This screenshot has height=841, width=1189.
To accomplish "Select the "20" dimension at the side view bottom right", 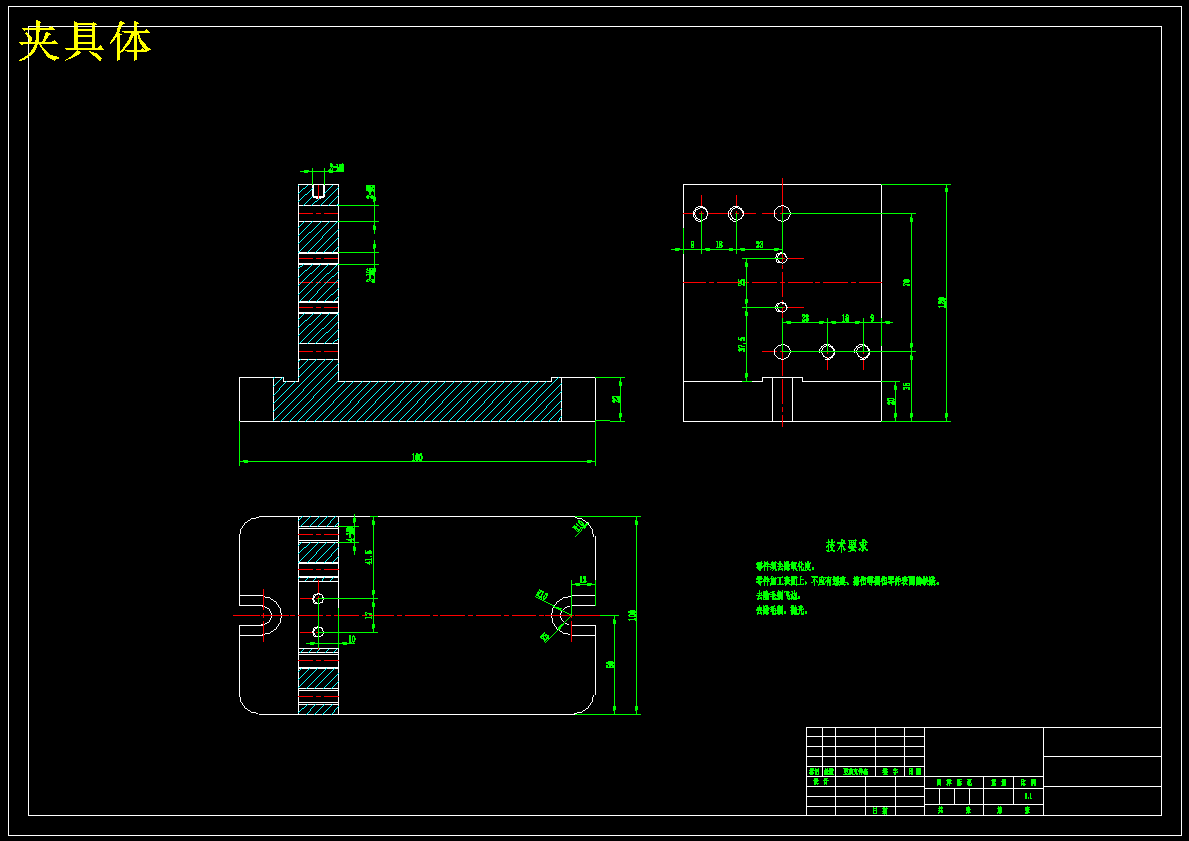I will (892, 400).
